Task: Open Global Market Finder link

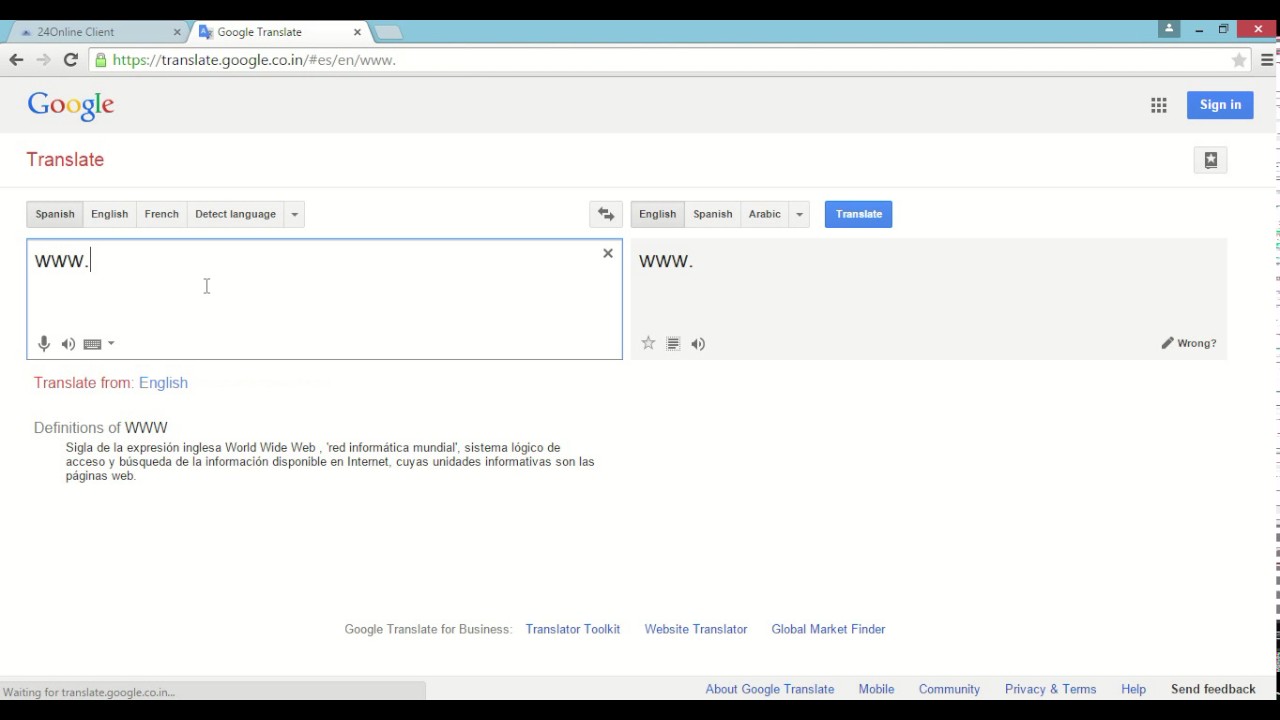Action: [828, 629]
